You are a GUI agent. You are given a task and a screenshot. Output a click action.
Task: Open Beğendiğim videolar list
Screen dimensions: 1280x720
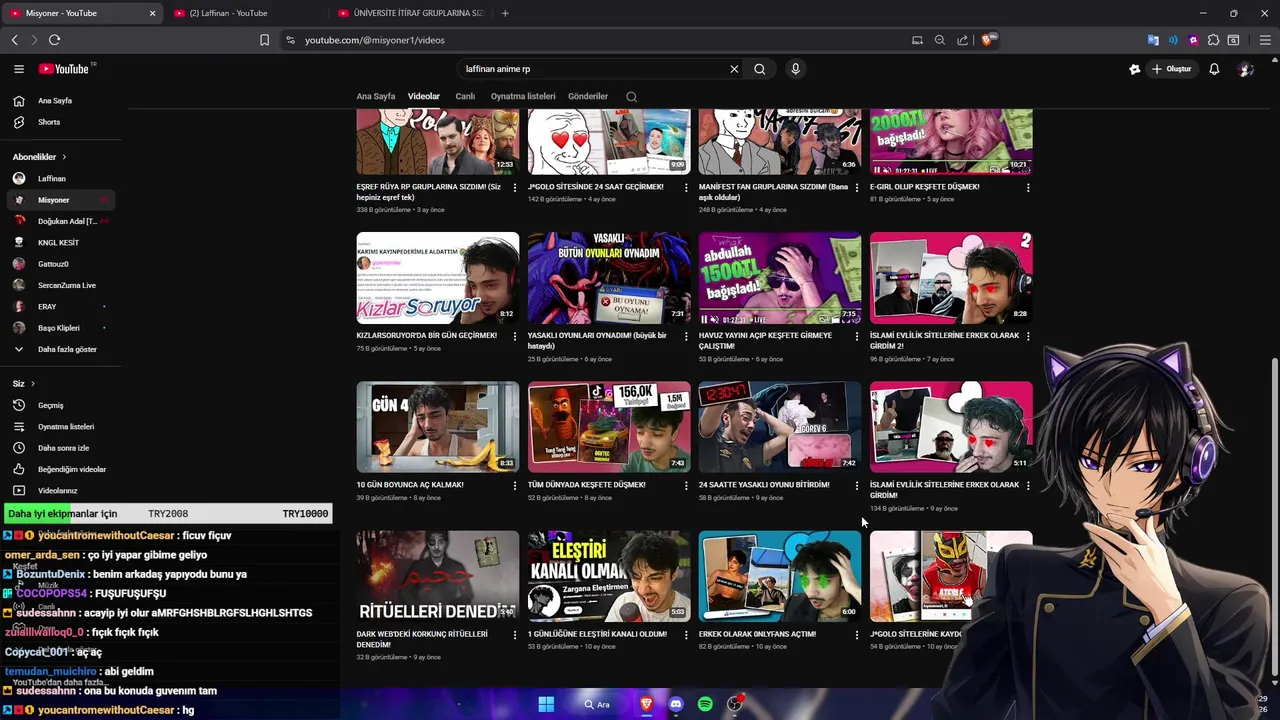tap(62, 469)
